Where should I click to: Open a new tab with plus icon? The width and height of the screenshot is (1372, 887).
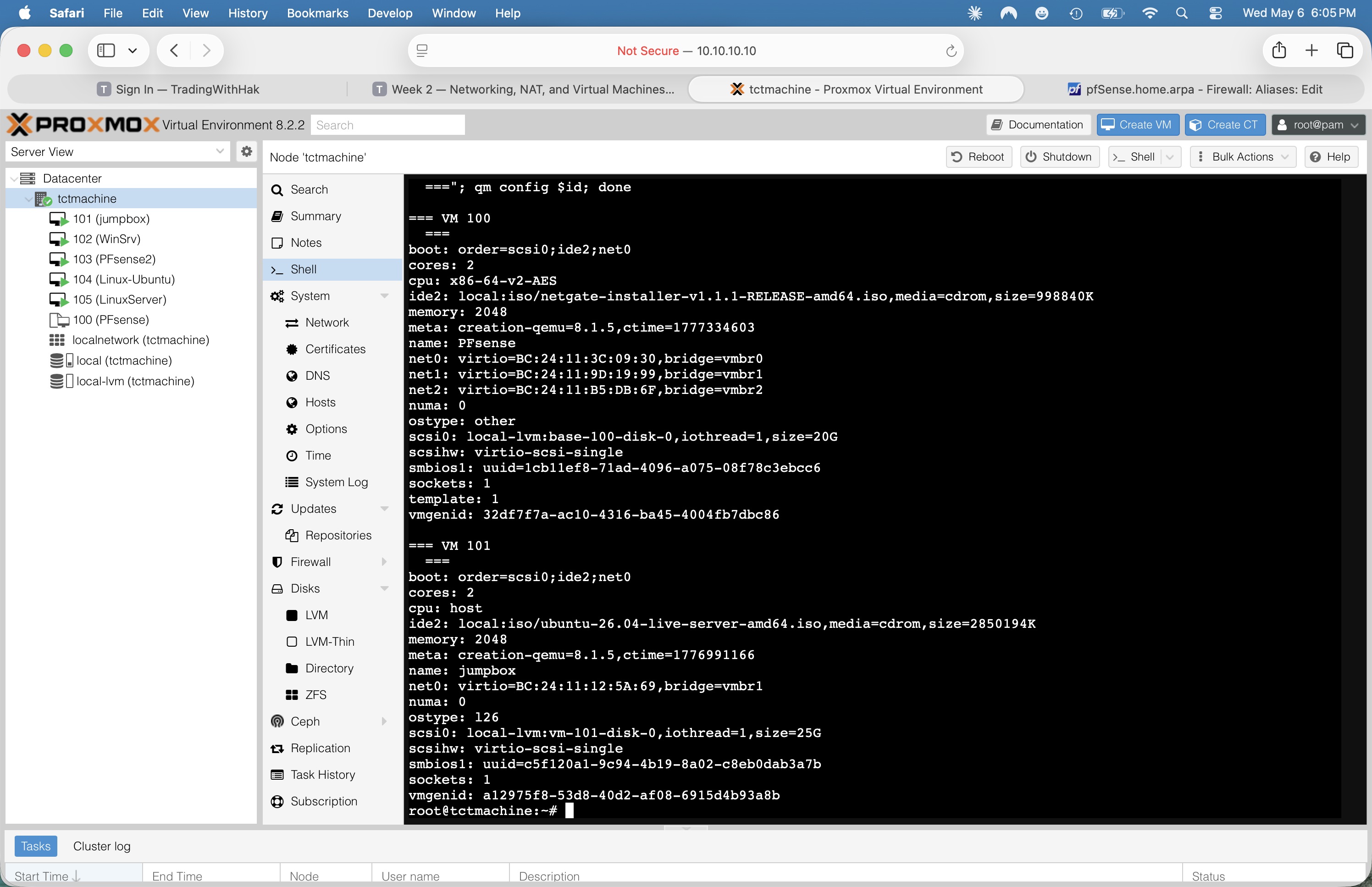1311,51
